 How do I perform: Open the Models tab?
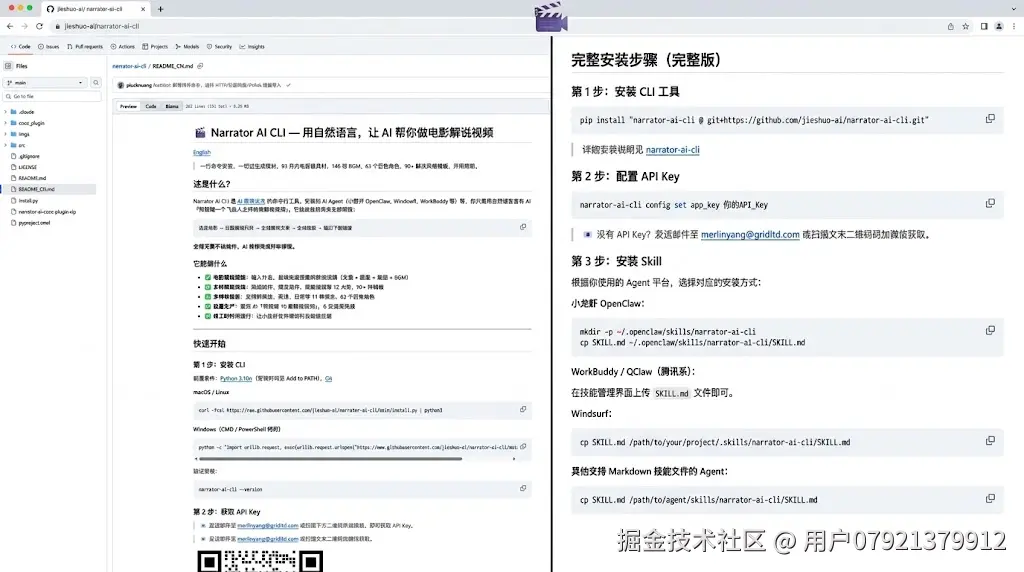(x=187, y=47)
